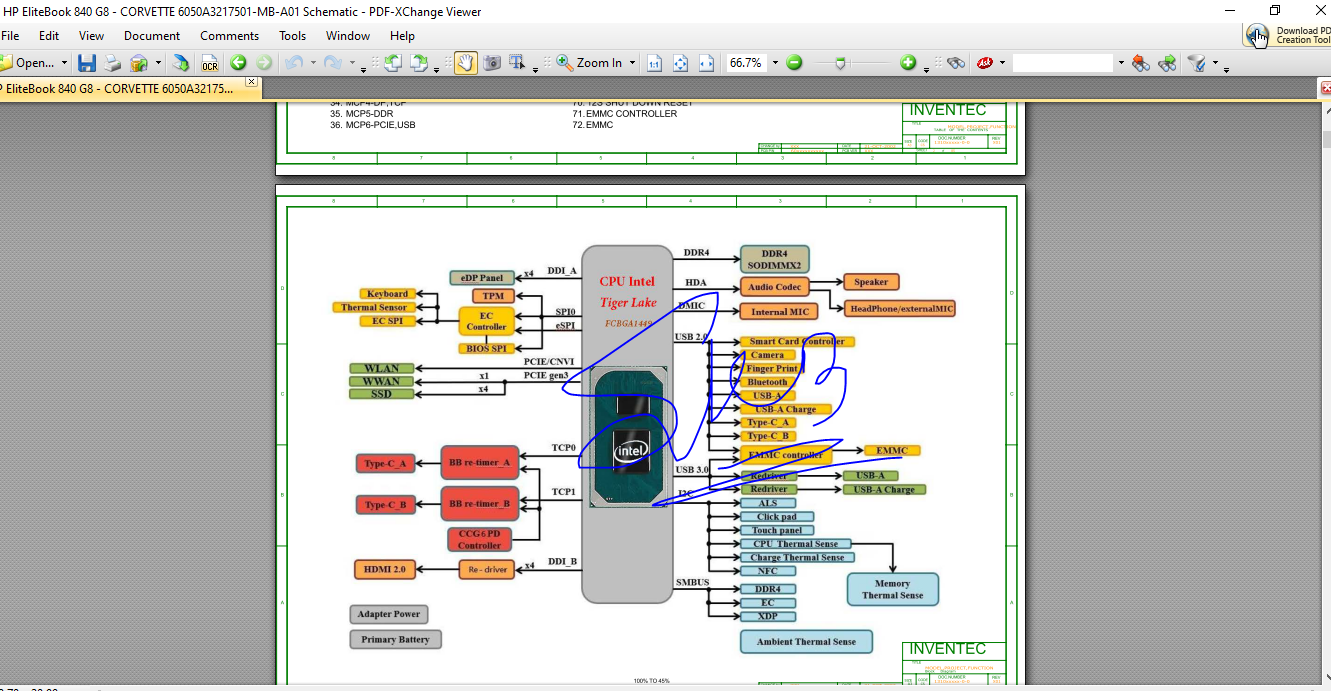Screen dimensions: 1331x691
Task: Open the View menu
Action: (x=91, y=36)
